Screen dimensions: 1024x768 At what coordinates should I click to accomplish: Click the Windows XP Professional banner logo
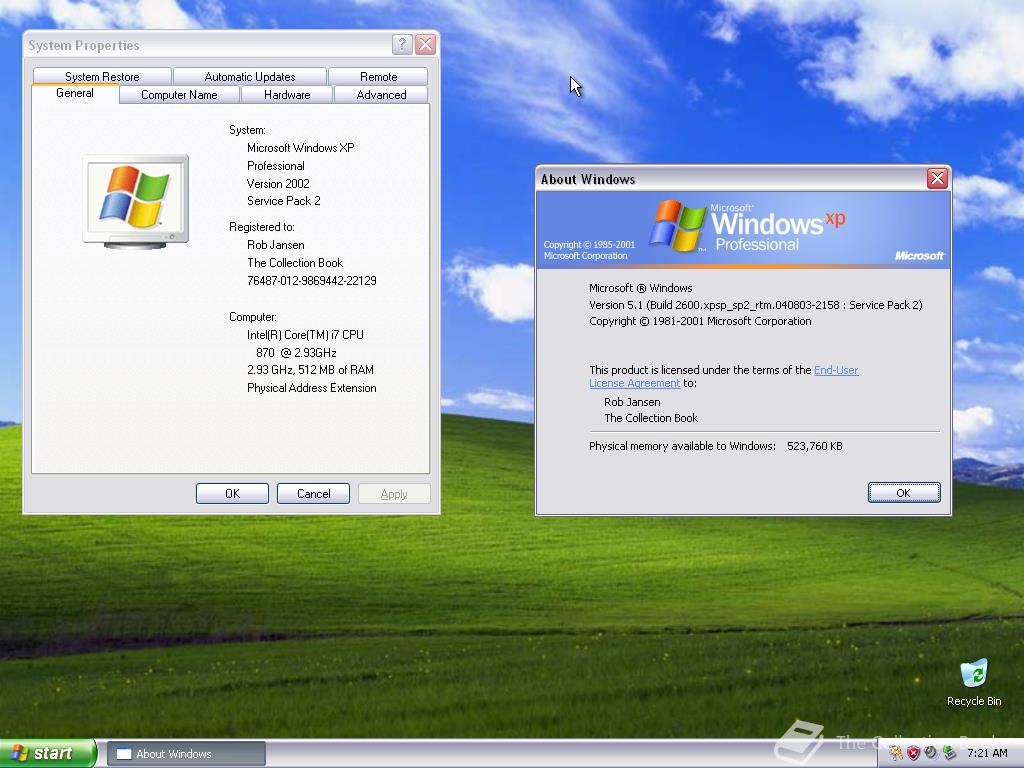746,227
